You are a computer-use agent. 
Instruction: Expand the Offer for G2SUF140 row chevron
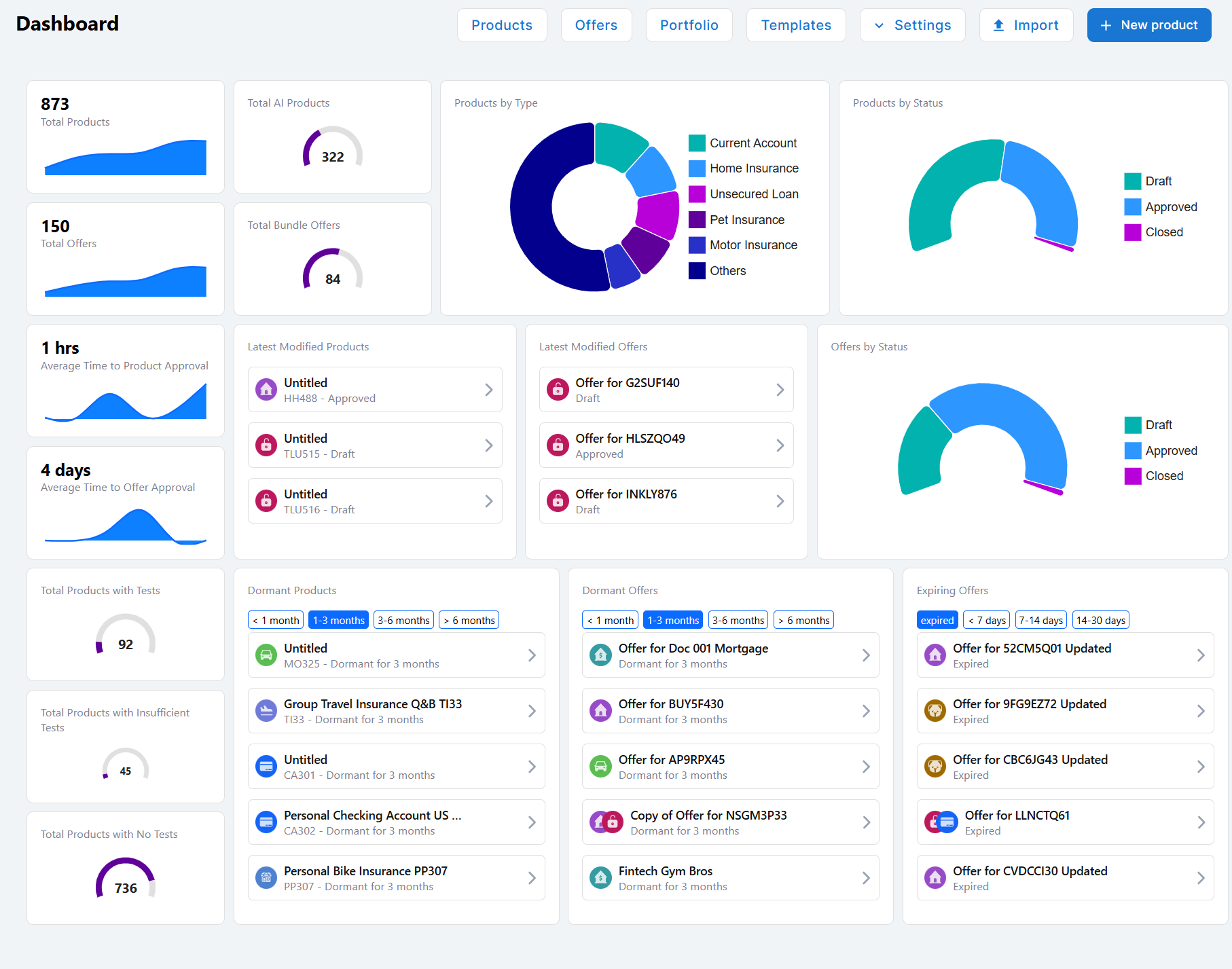780,389
